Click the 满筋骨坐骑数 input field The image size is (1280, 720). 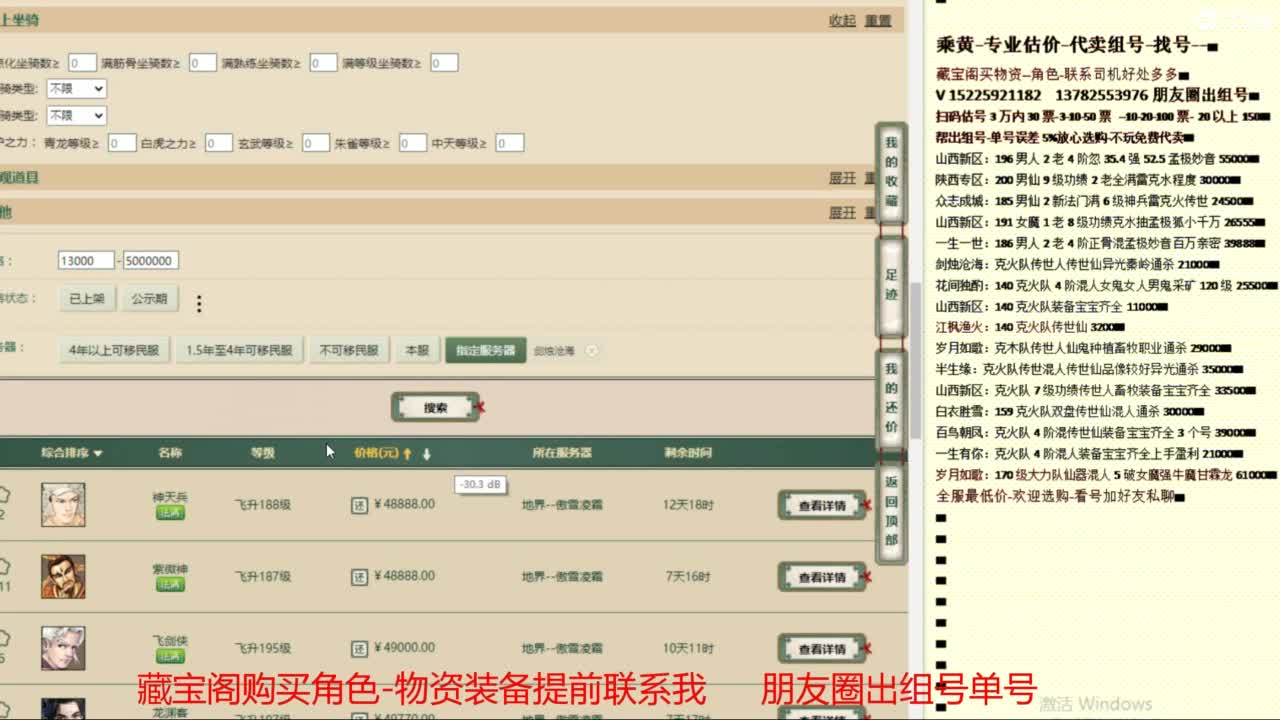(203, 63)
